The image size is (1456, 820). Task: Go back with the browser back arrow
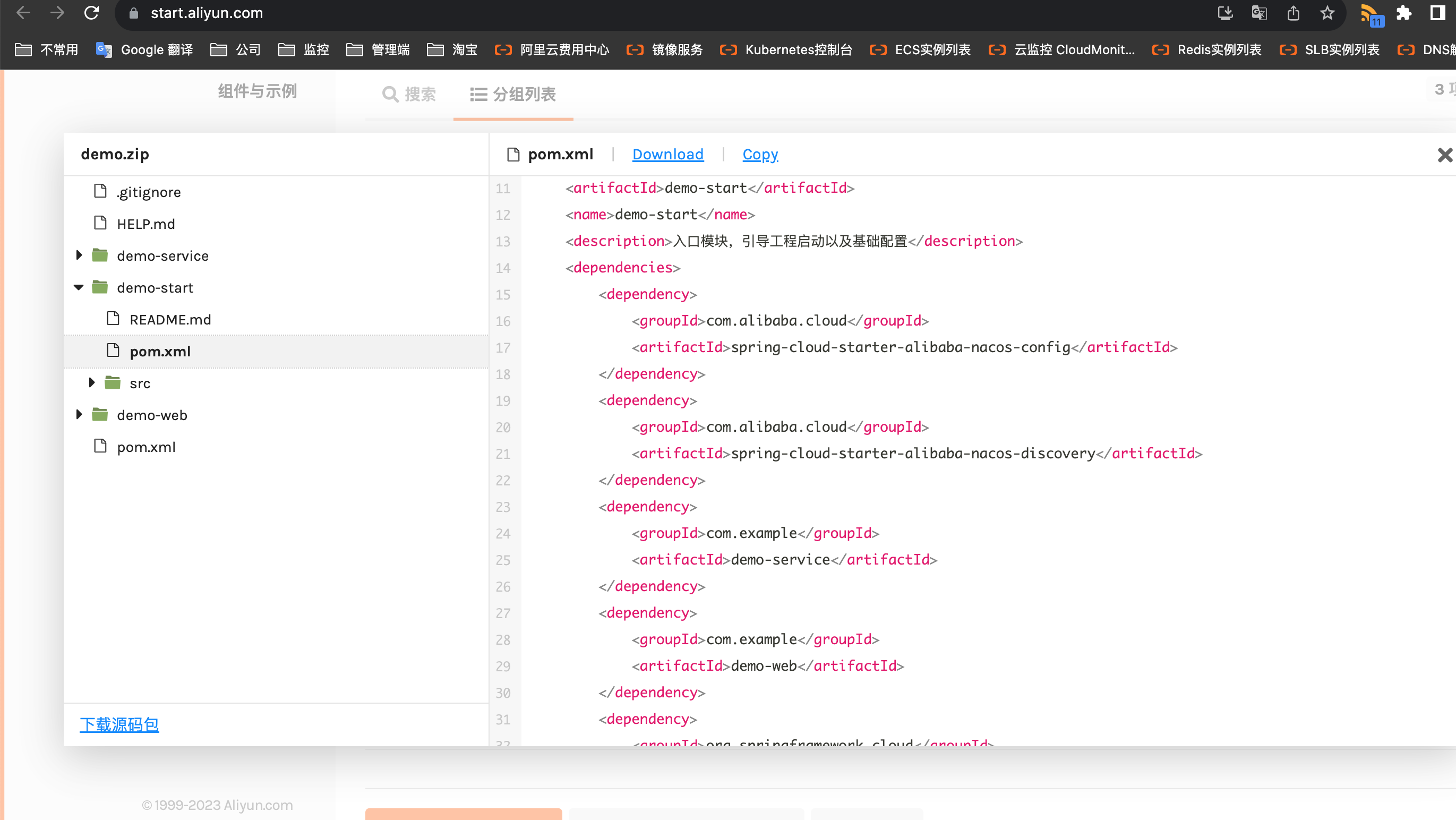tap(23, 12)
